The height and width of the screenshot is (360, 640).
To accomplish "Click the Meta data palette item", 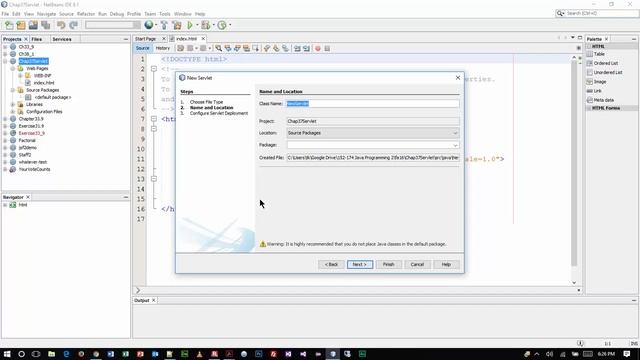I will [603, 100].
